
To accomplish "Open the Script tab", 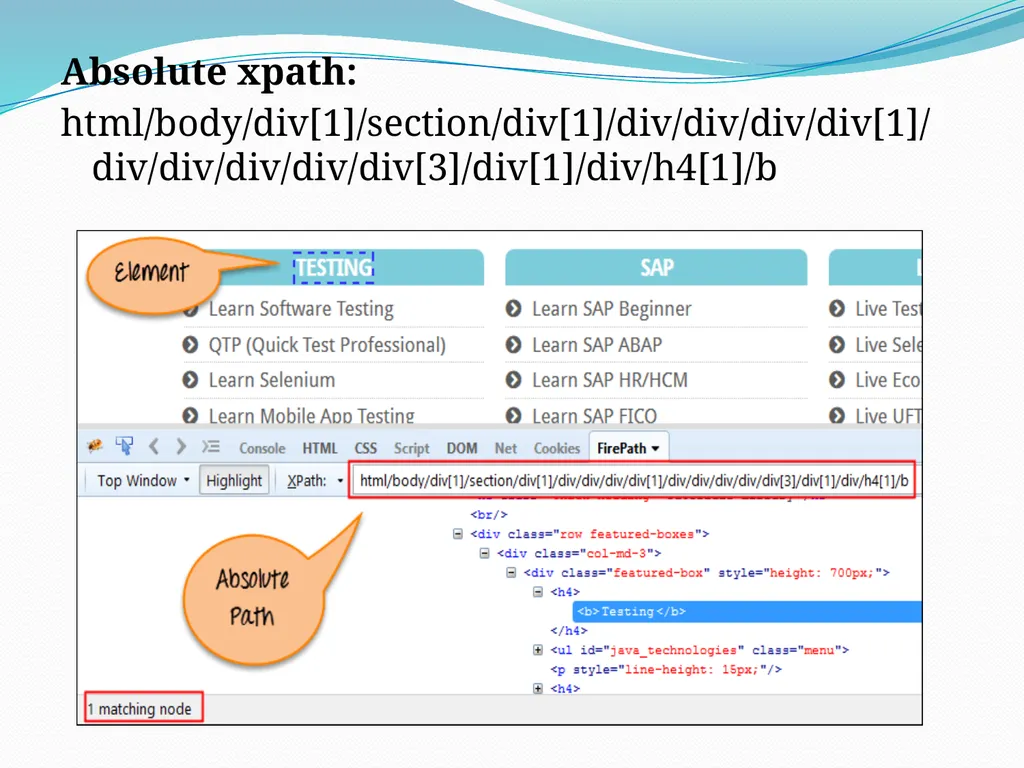I will (411, 448).
